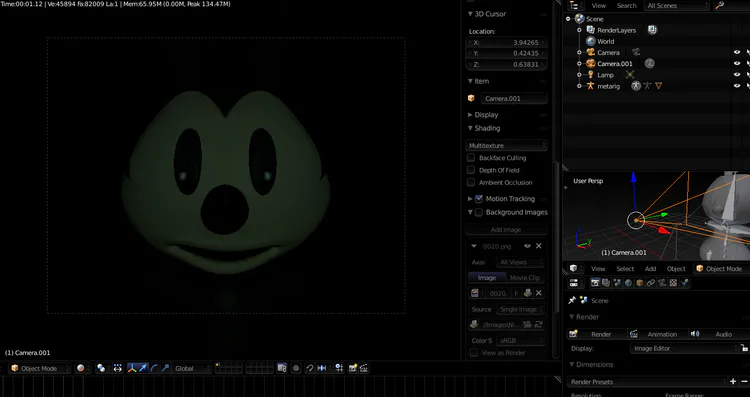Reload the background image file
This screenshot has width=750, height=397.
click(539, 324)
